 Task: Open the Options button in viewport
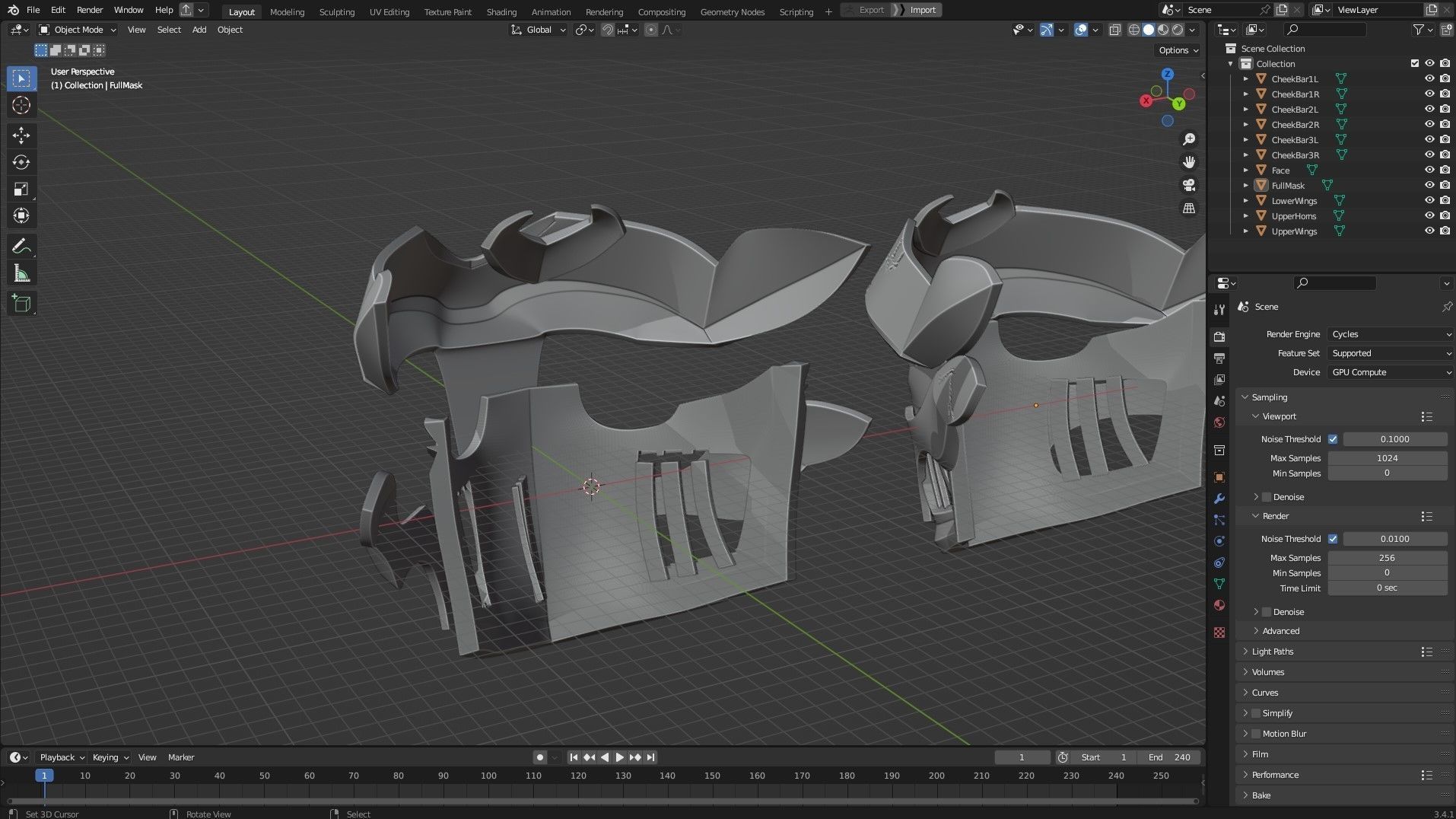pyautogui.click(x=1178, y=50)
